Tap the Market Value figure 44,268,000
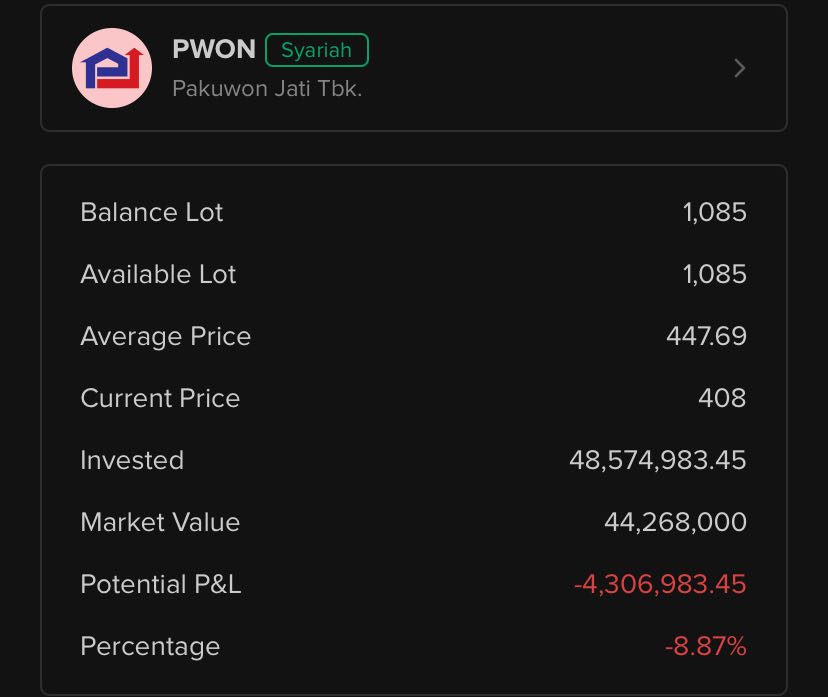Screen dimensions: 828x697 pos(675,522)
